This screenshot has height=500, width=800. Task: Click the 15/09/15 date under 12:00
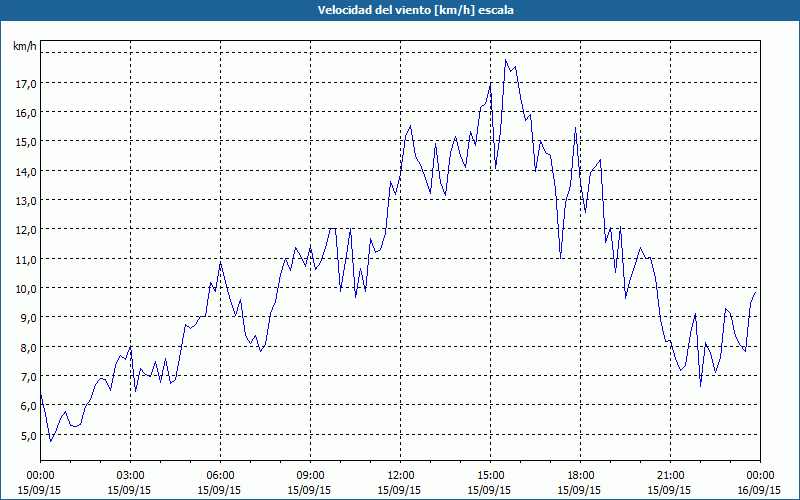(x=399, y=490)
